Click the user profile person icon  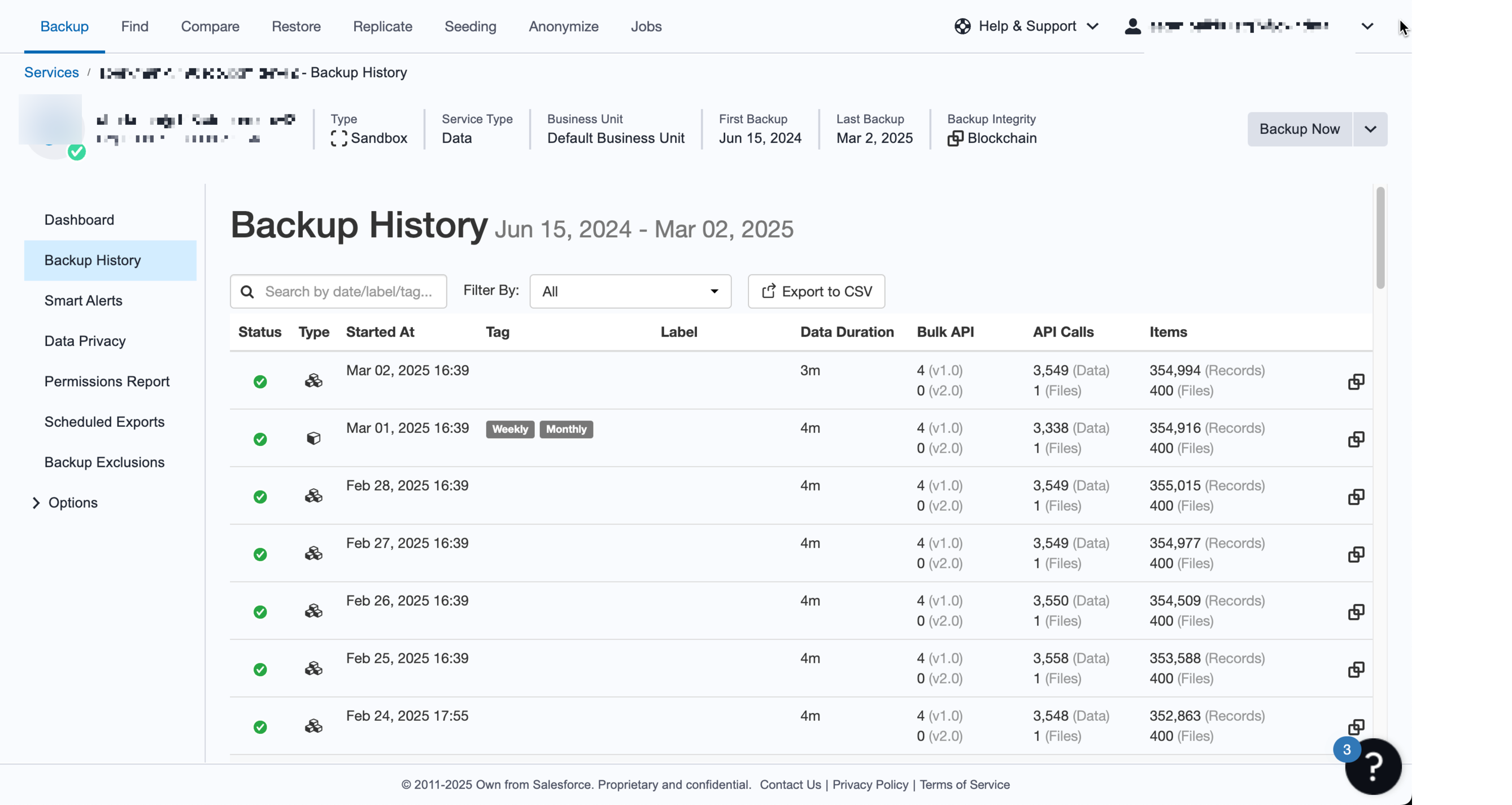1134,26
